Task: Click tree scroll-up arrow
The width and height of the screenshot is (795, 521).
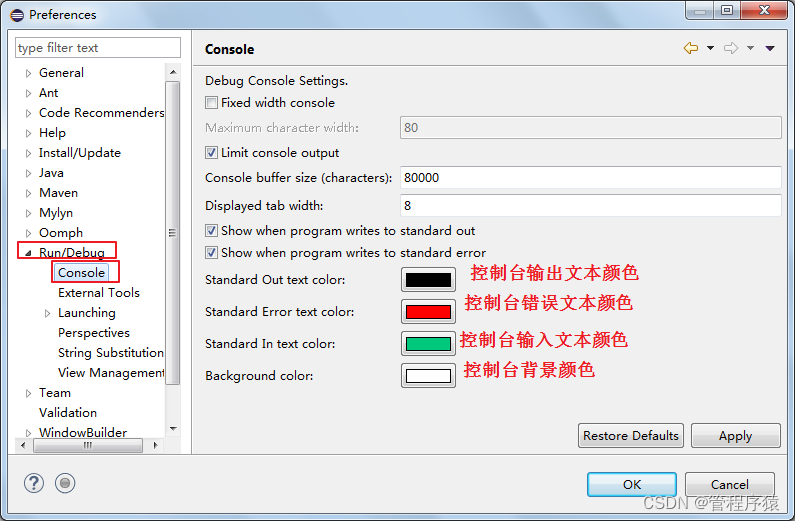Action: coord(173,72)
